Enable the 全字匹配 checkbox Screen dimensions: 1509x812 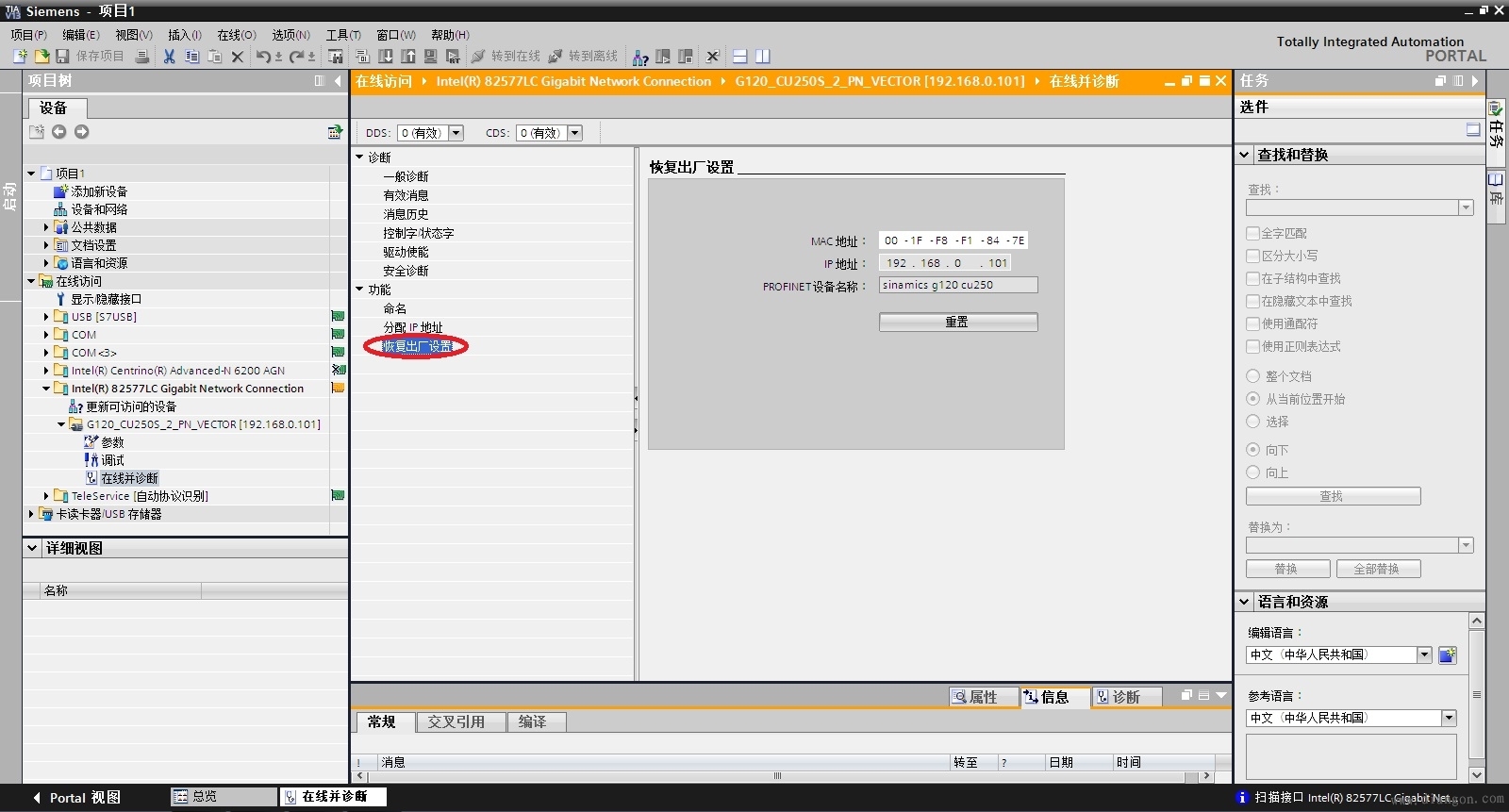click(1252, 233)
